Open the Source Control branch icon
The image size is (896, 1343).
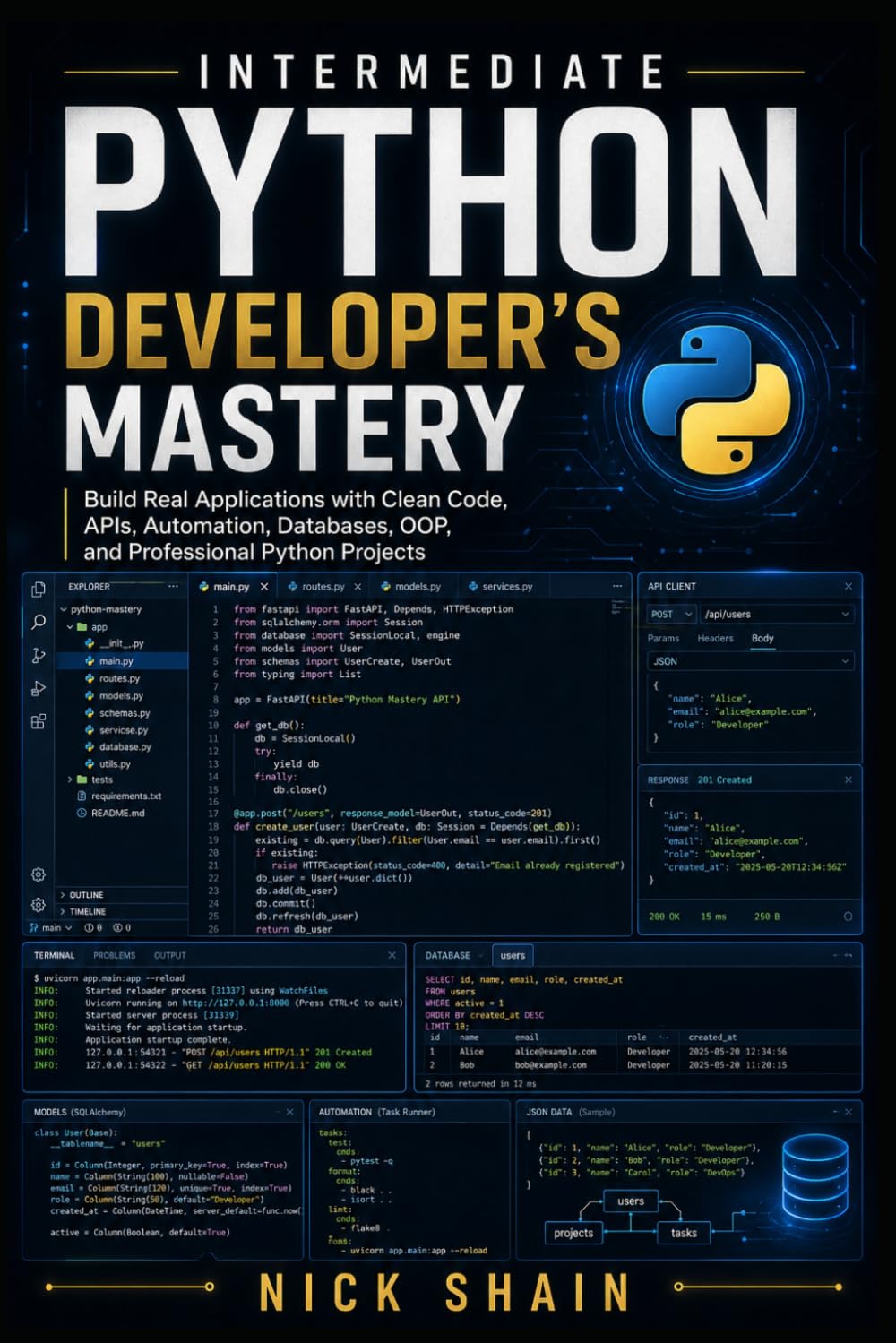pyautogui.click(x=39, y=656)
